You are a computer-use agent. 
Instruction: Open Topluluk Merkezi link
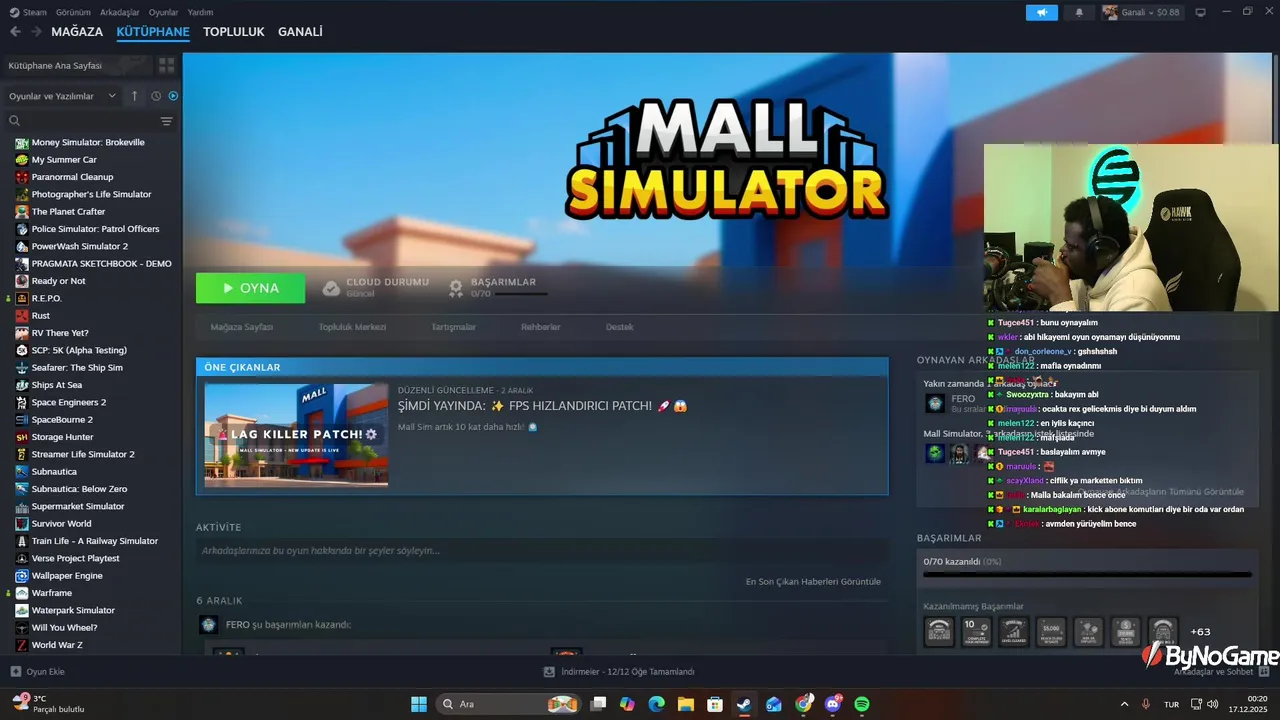352,327
